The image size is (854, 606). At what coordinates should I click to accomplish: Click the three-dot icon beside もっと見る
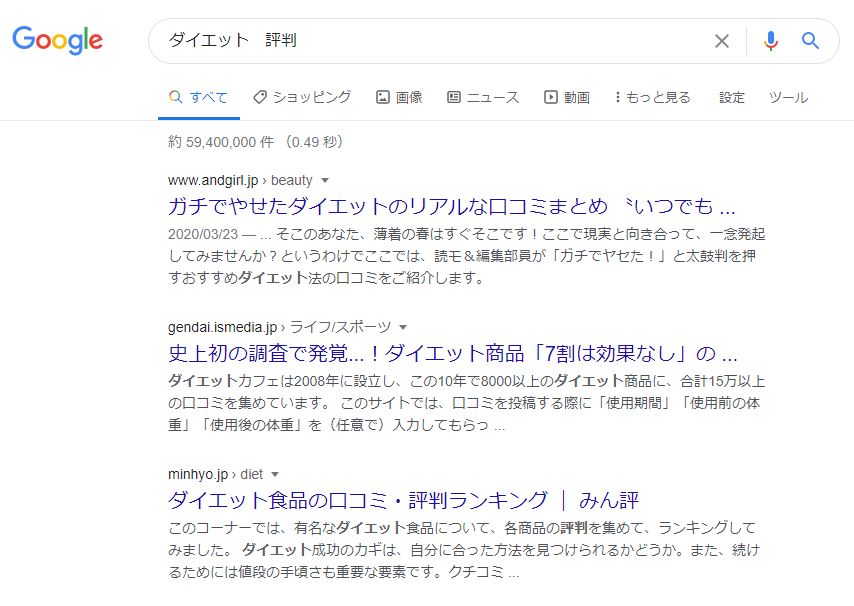point(617,97)
